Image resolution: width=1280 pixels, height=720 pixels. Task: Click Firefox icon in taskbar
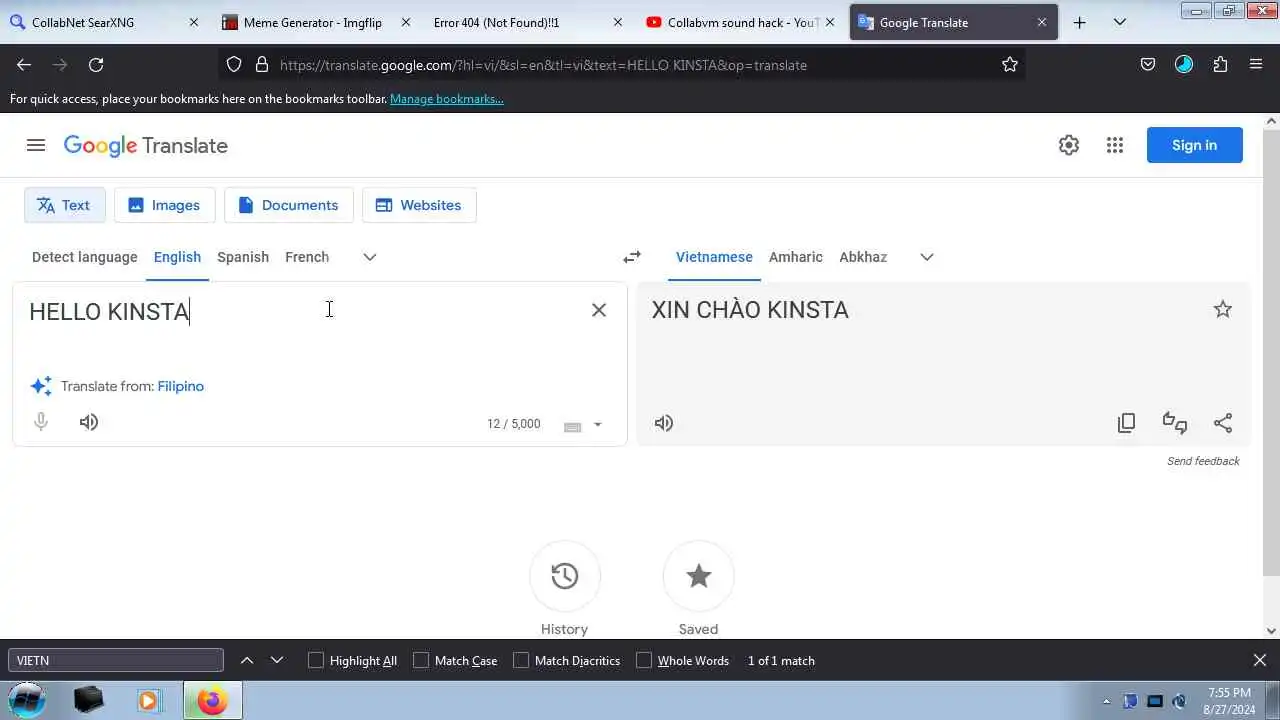pyautogui.click(x=212, y=701)
